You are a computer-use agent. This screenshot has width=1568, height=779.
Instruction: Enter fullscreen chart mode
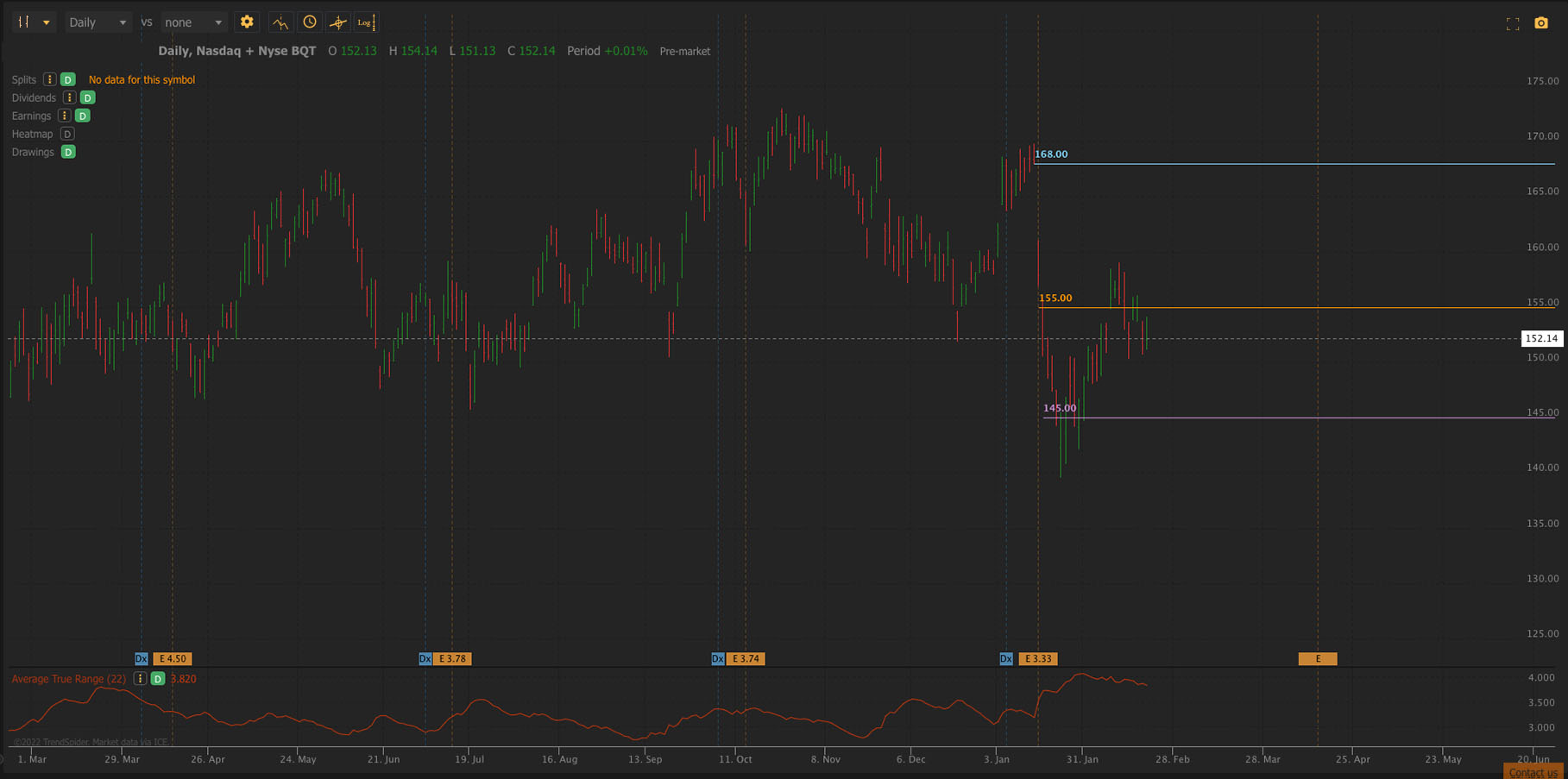pos(1513,24)
